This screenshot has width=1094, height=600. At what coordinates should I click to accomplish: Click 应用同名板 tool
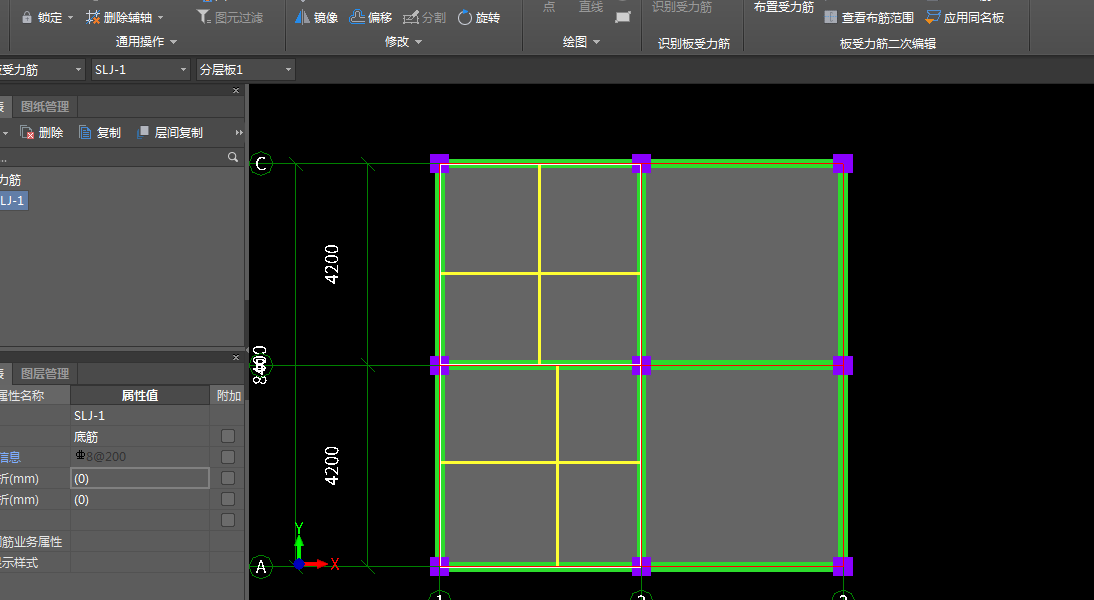965,17
